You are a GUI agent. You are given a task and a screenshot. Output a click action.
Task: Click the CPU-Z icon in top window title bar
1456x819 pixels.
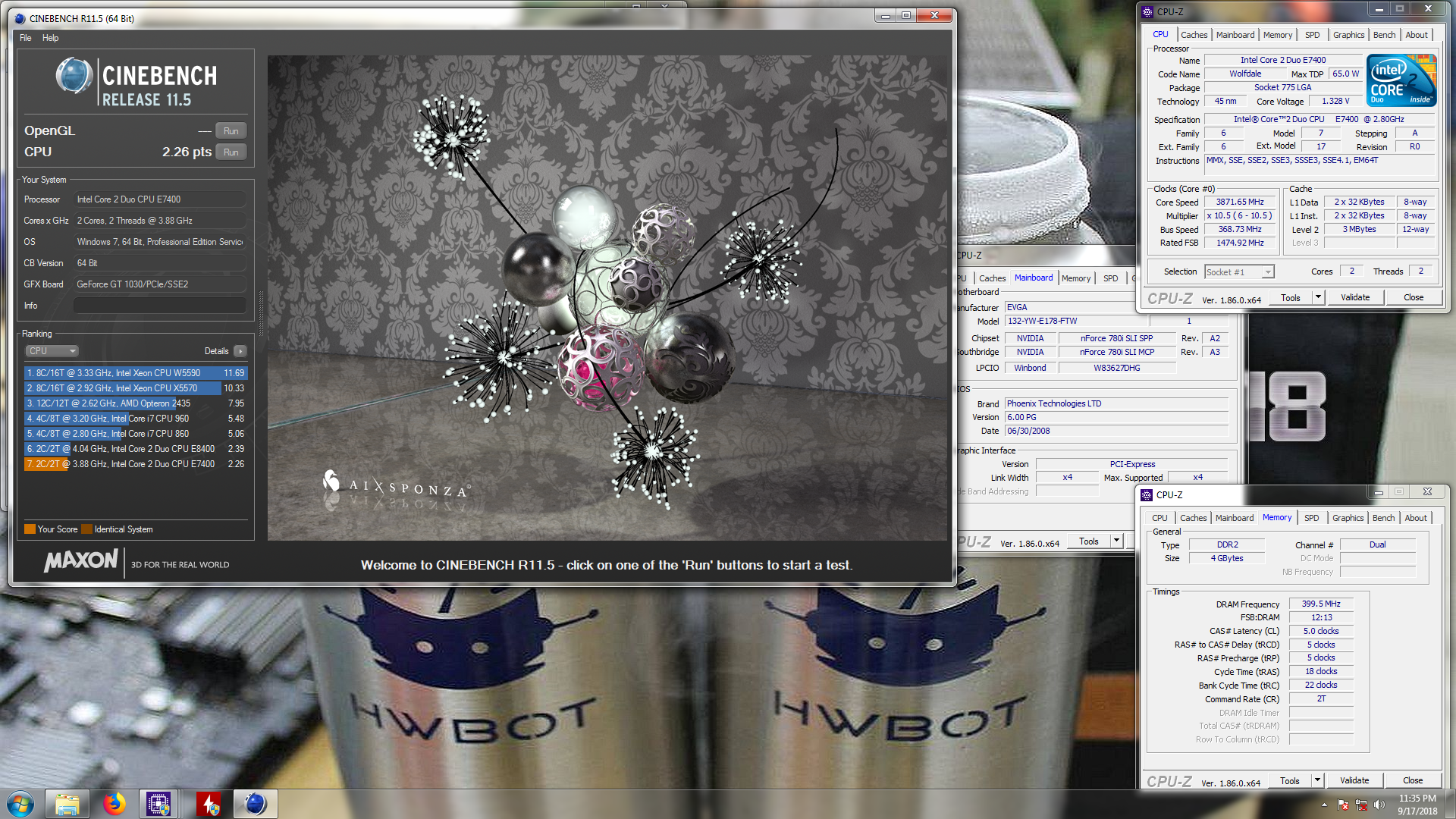click(x=1147, y=11)
